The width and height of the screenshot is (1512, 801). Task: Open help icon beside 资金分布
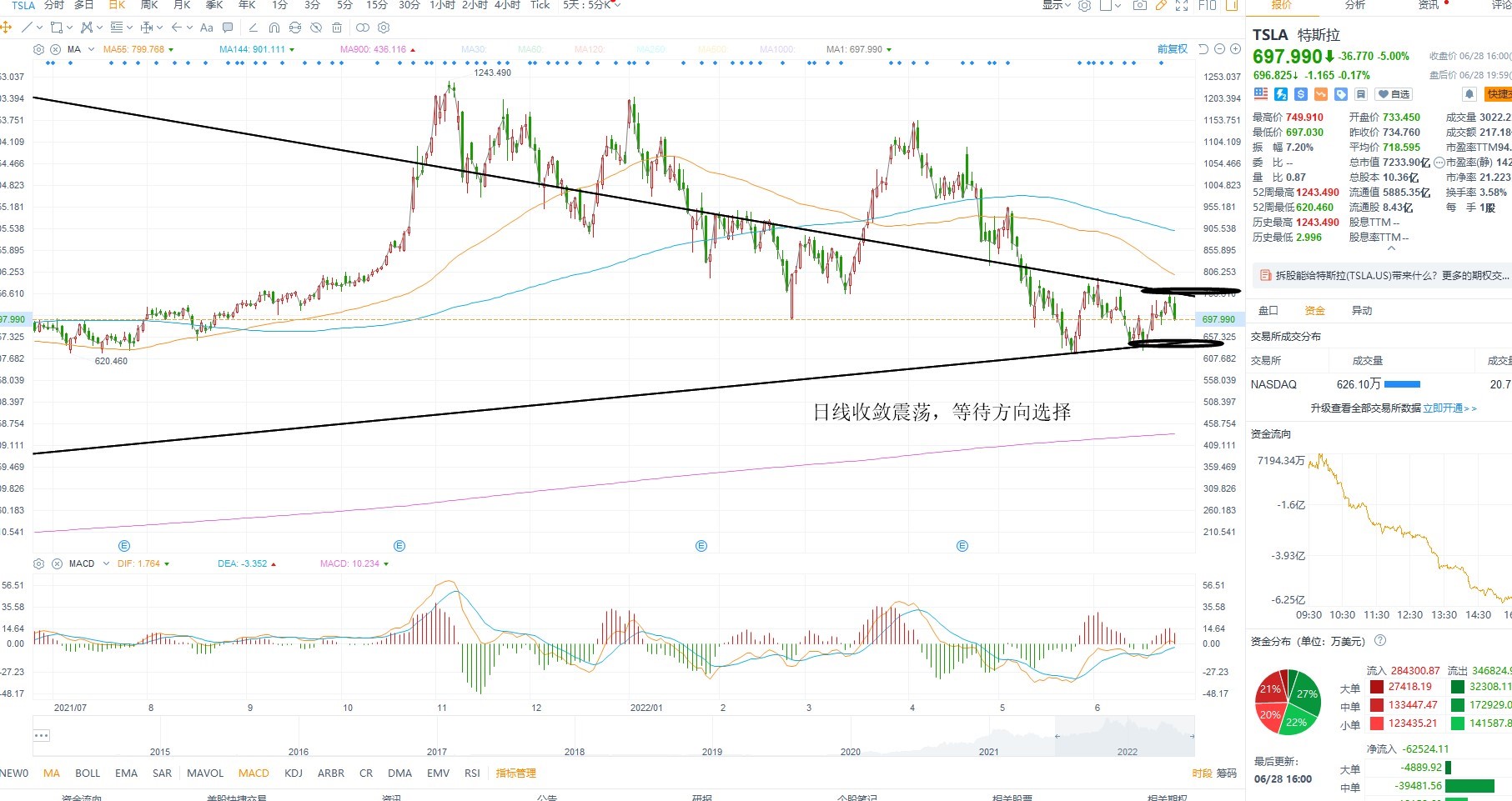[1380, 641]
